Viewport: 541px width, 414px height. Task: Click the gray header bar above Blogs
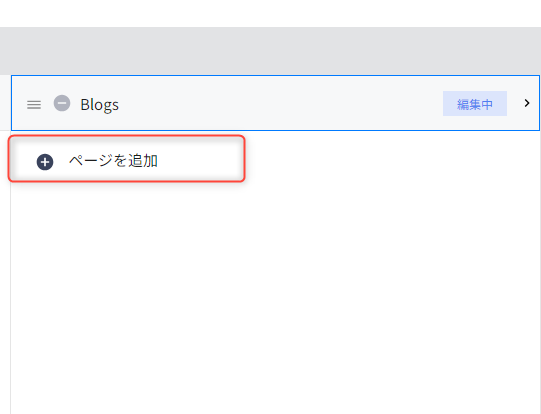[x=270, y=51]
